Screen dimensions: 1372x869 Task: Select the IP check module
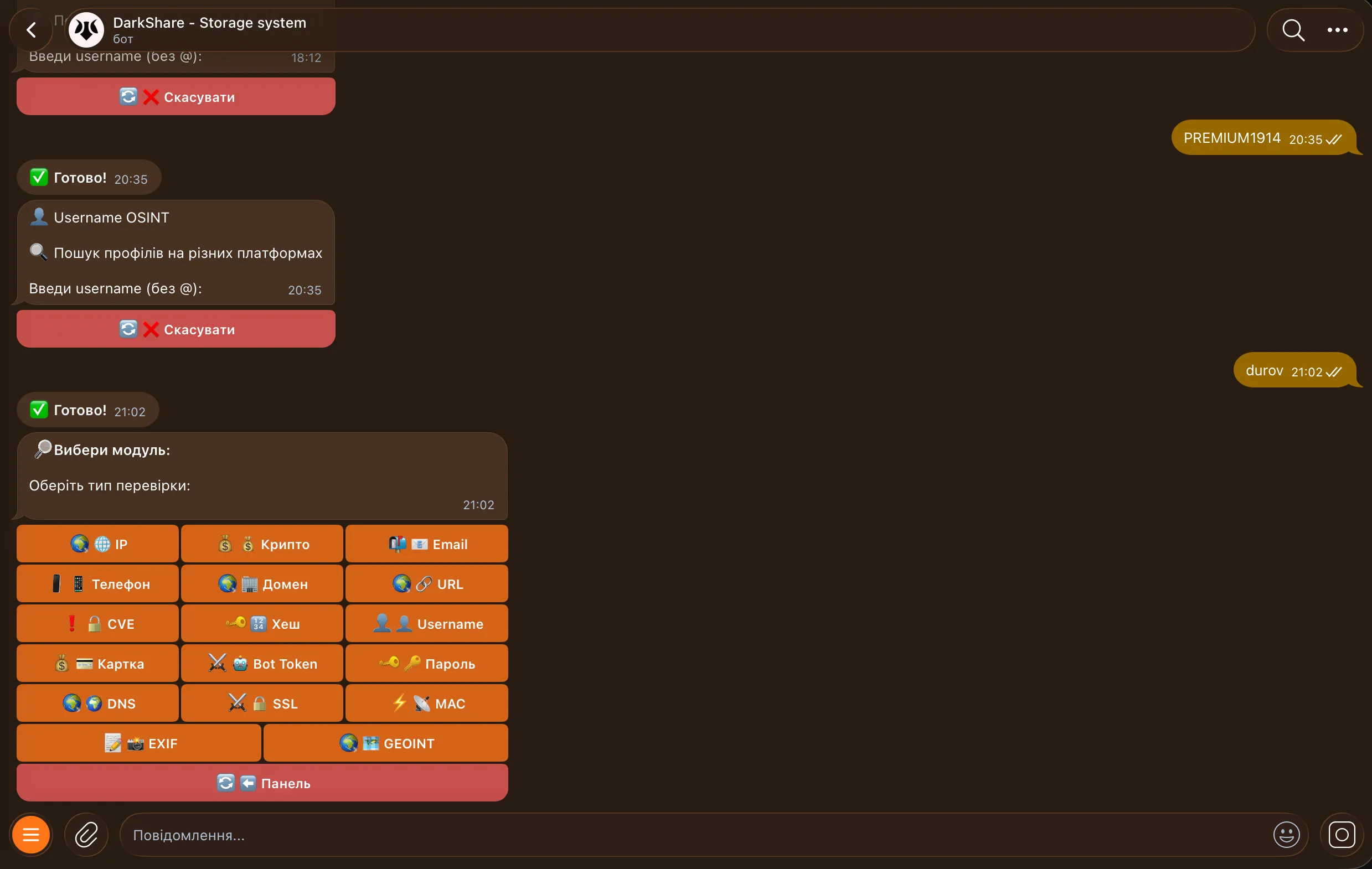tap(97, 544)
